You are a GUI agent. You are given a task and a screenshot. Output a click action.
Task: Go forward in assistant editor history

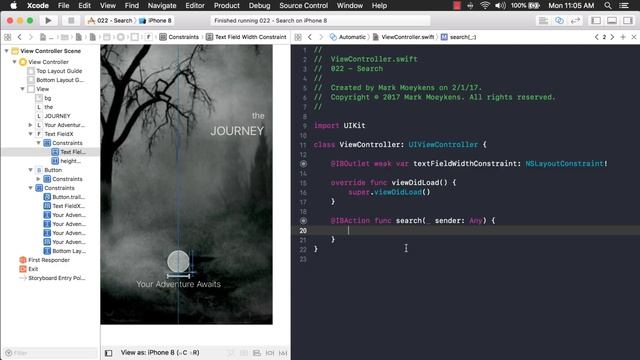(x=321, y=37)
